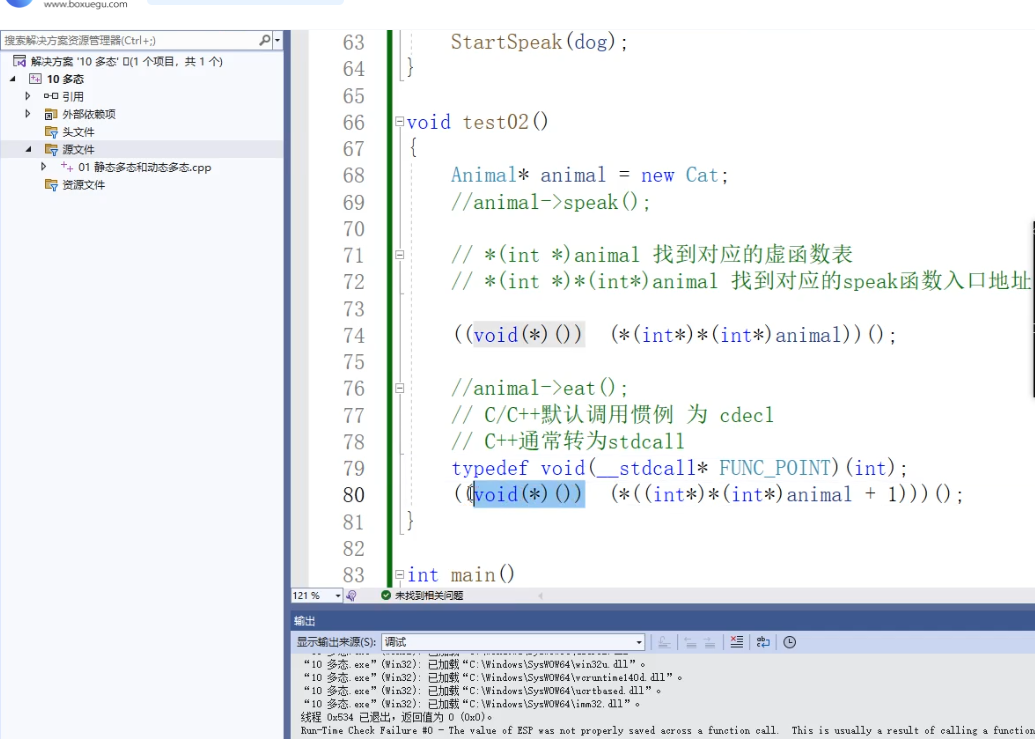Focus the Solution Explorer search box
The width and height of the screenshot is (1035, 739).
point(130,40)
